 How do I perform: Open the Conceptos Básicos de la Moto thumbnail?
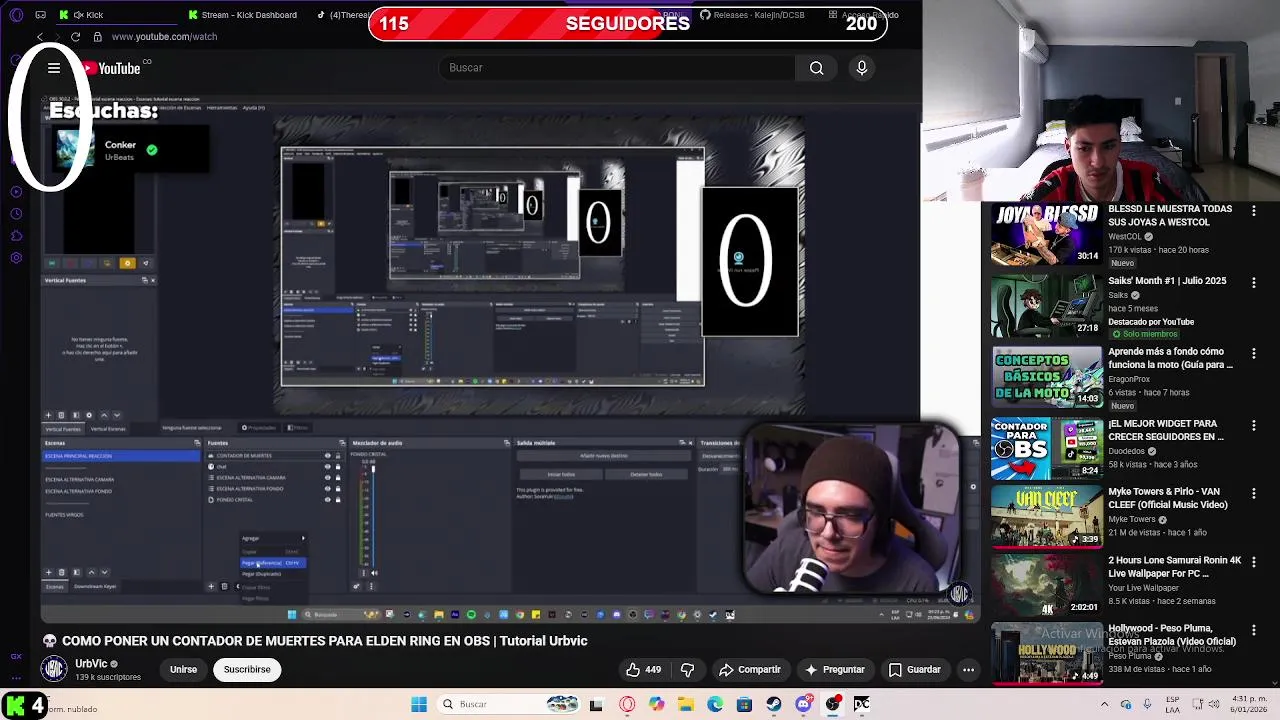pyautogui.click(x=1046, y=378)
